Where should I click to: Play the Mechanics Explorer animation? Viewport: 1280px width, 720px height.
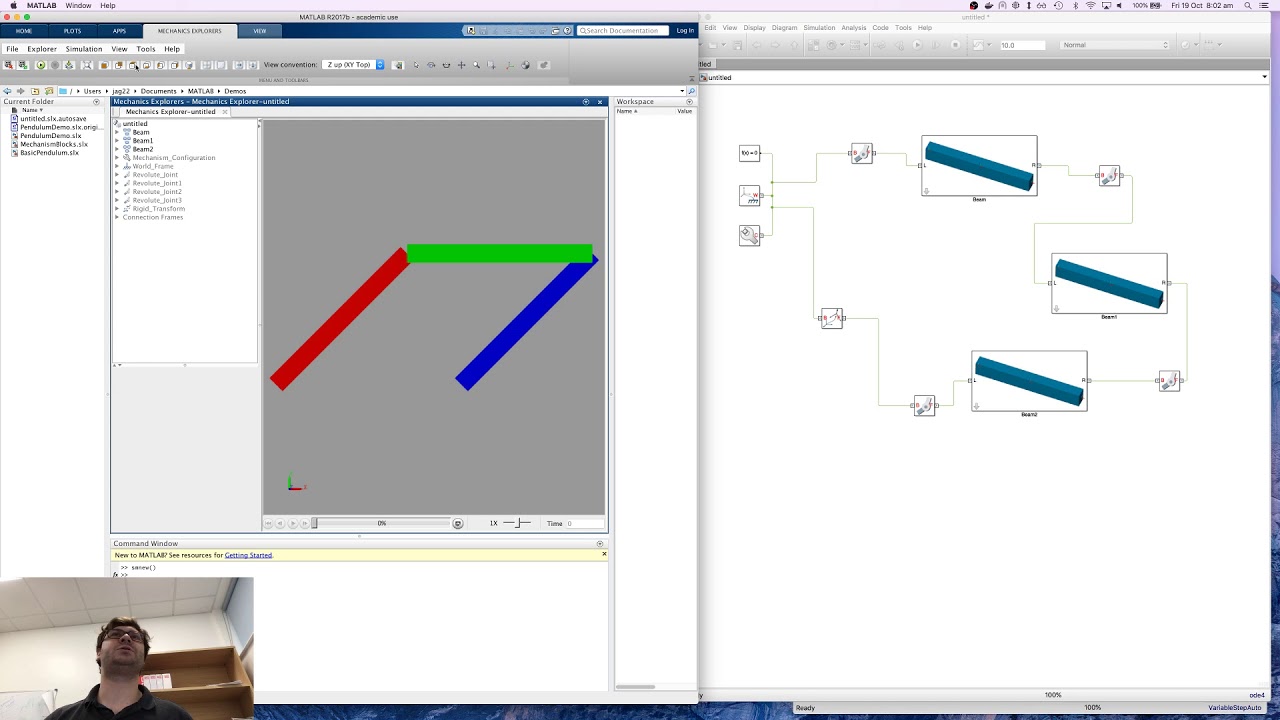(x=293, y=523)
